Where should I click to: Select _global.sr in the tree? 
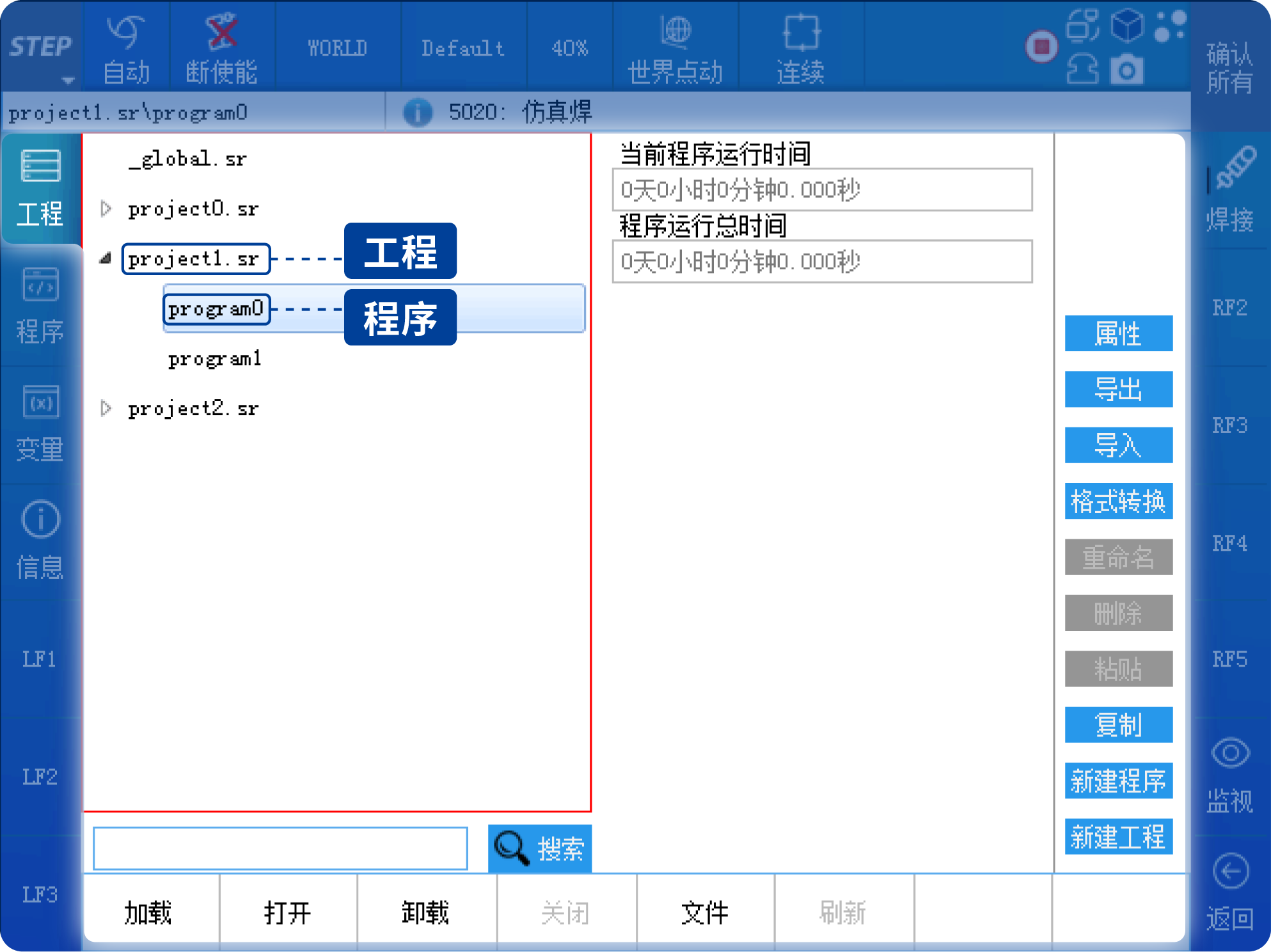[x=187, y=159]
